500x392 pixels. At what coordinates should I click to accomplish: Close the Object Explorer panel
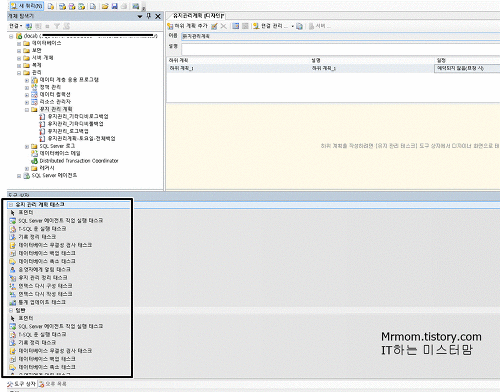158,16
